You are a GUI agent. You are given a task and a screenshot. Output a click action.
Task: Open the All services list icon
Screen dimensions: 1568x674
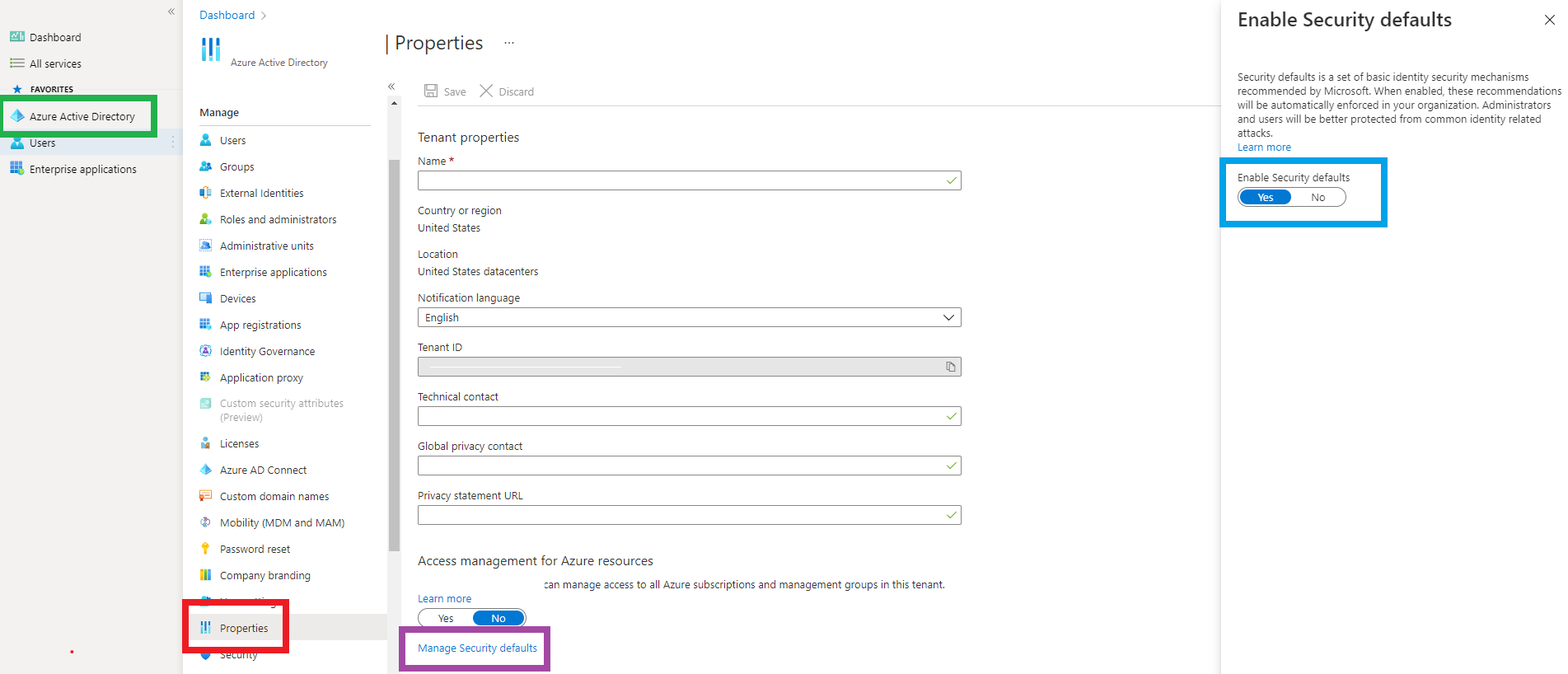click(17, 63)
